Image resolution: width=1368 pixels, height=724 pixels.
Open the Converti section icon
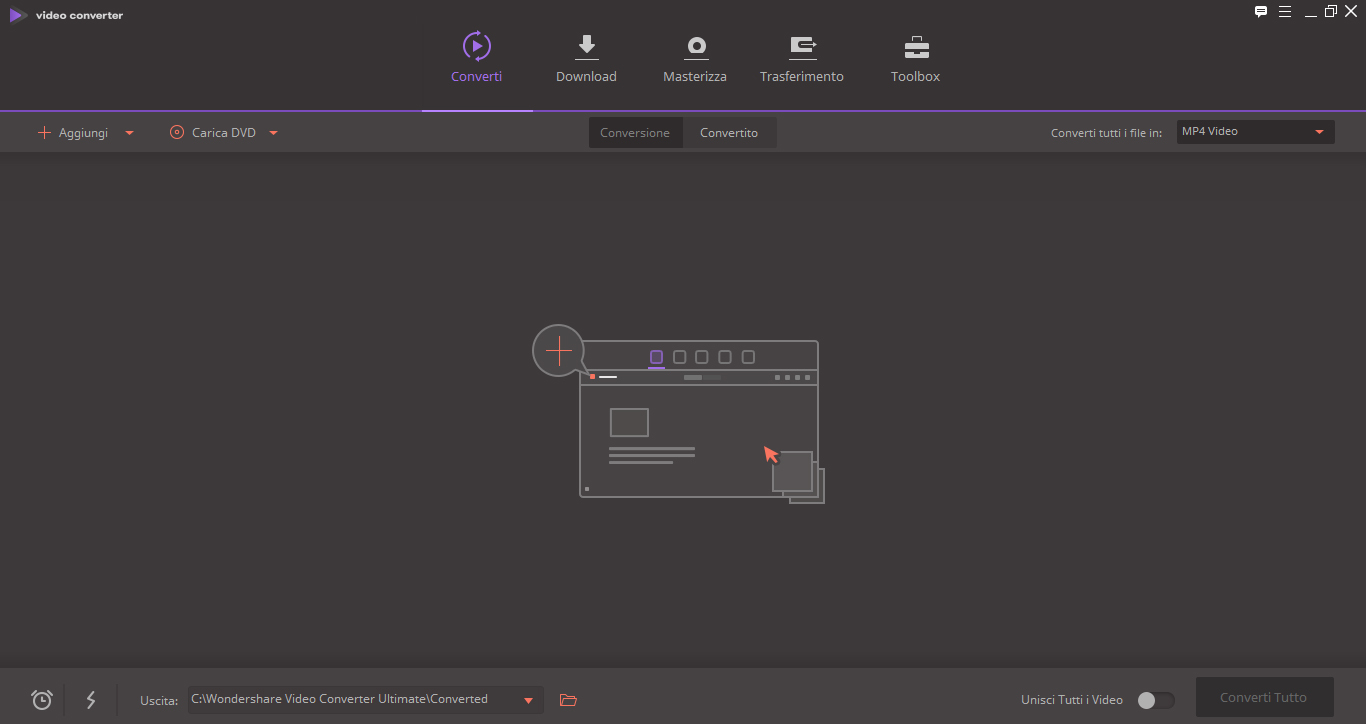[476, 46]
